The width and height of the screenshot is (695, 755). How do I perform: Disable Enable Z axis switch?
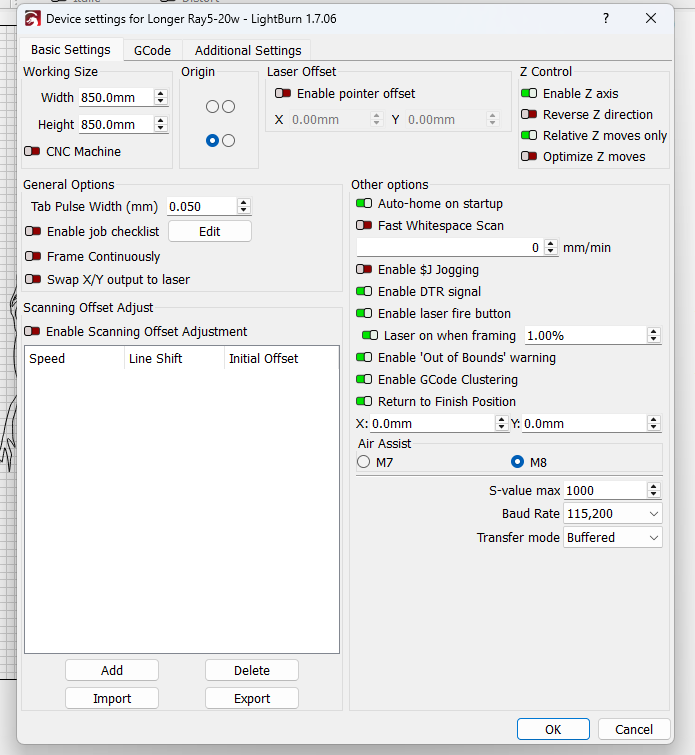(x=529, y=93)
